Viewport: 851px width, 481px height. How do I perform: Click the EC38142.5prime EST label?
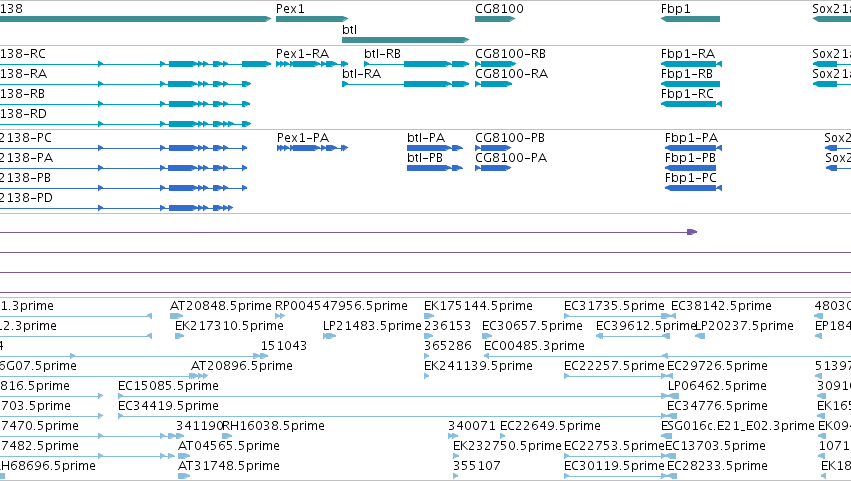(x=721, y=306)
